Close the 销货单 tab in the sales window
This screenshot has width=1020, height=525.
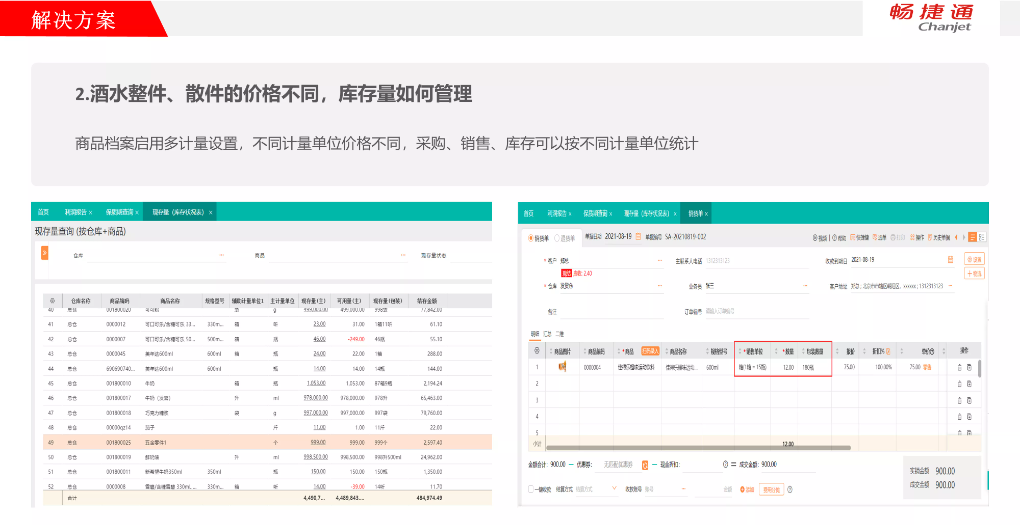tap(706, 213)
